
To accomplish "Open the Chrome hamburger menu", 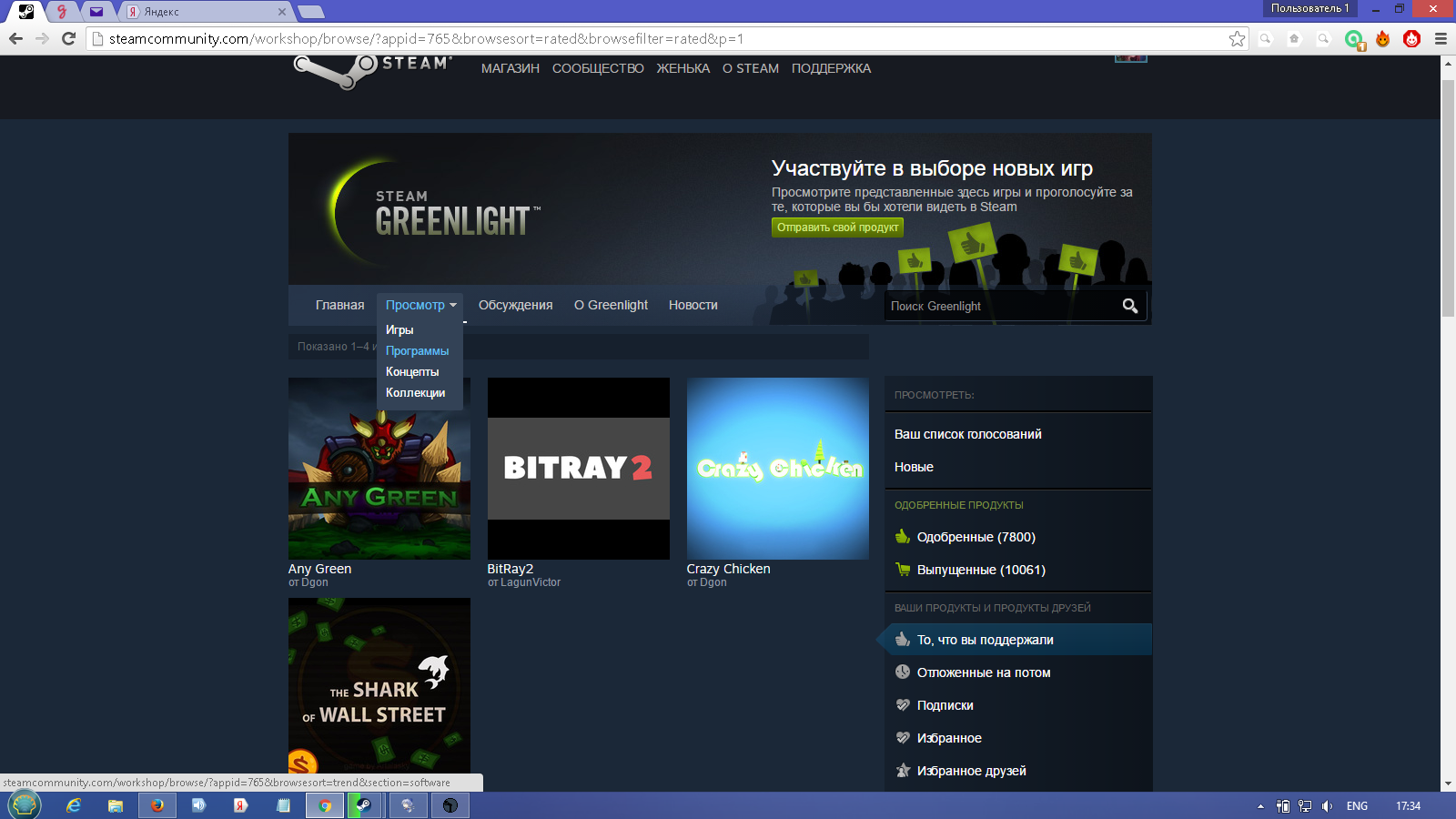I will pos(1441,39).
